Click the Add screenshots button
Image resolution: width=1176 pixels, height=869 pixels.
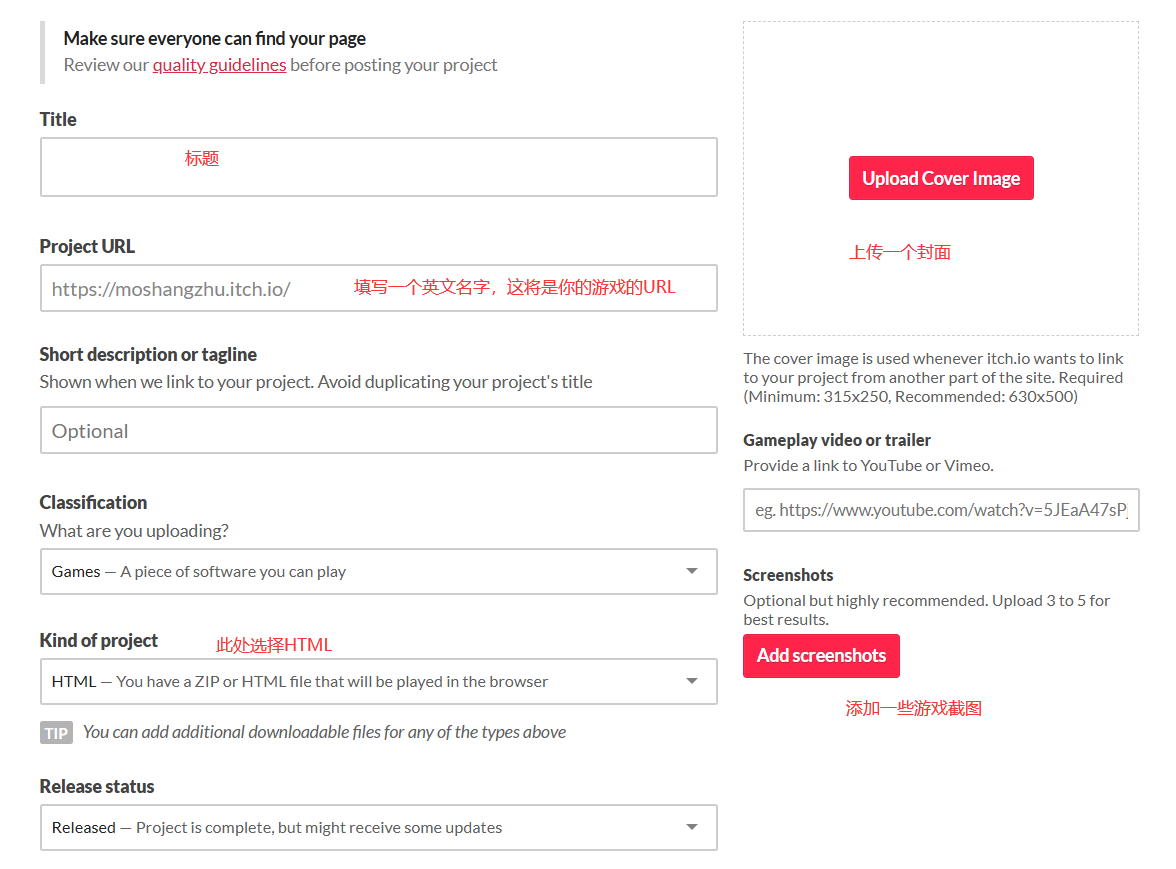(x=821, y=656)
